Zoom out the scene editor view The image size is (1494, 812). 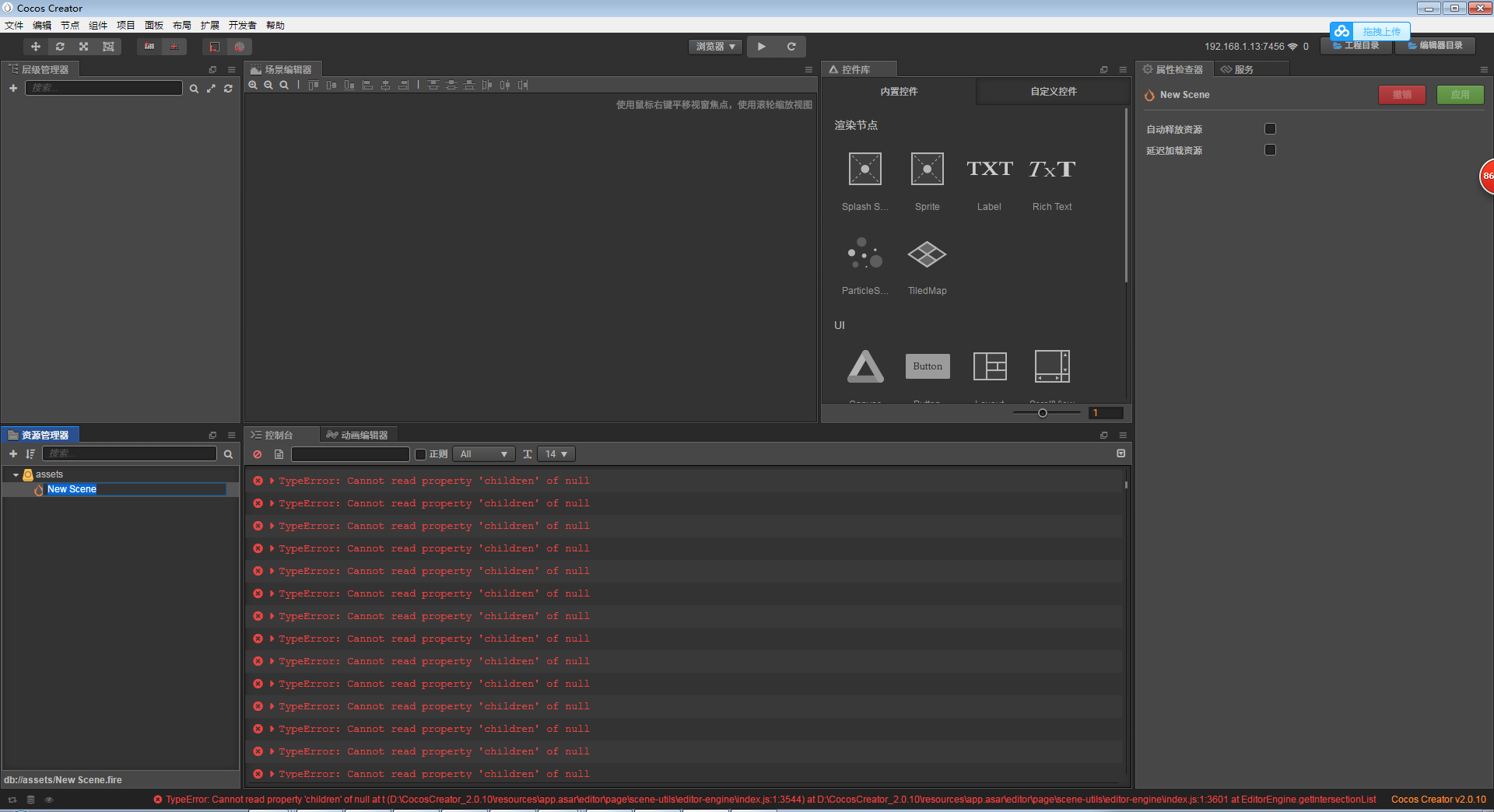click(x=268, y=85)
